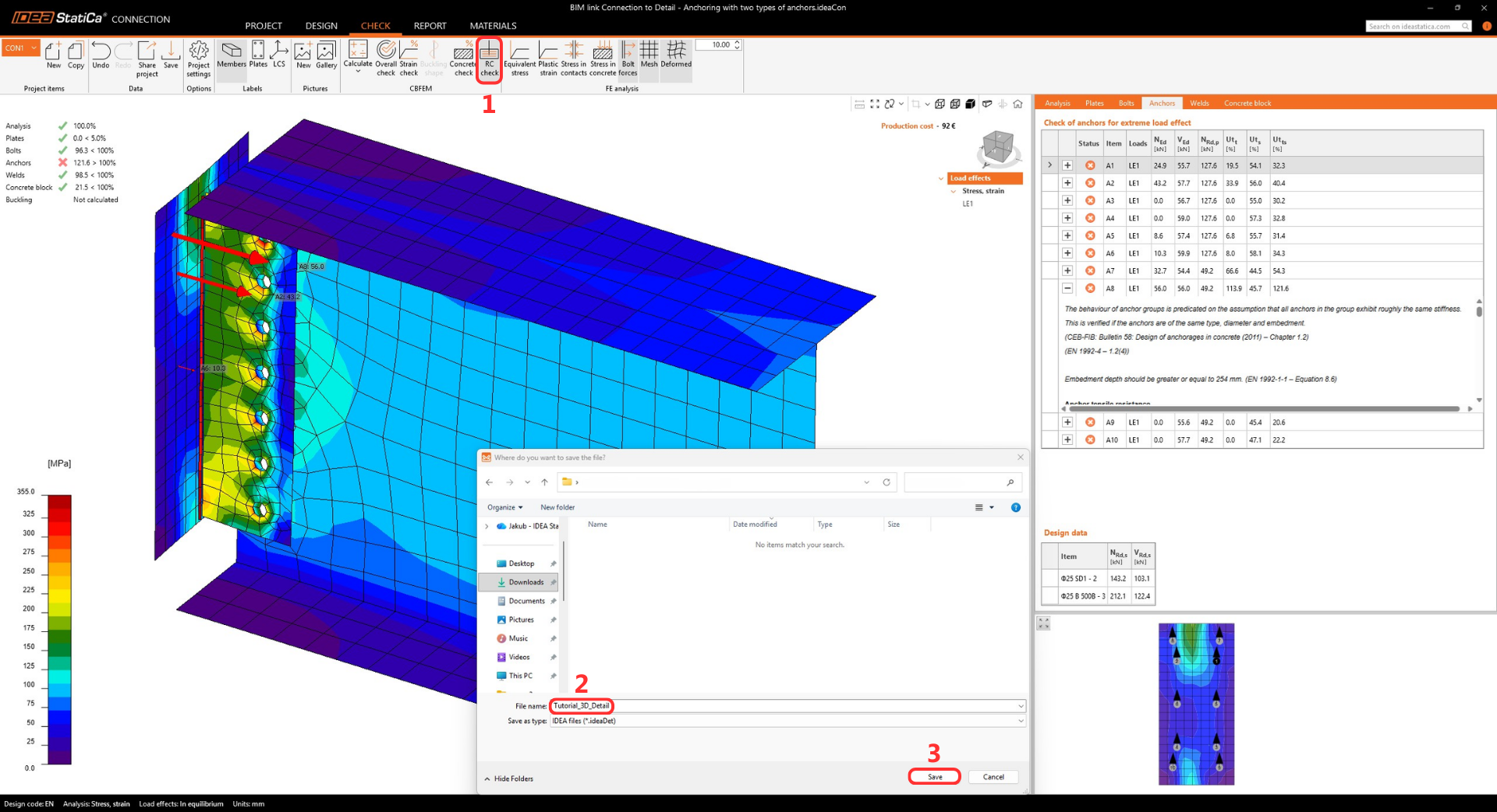Expand anchor A2 row details
Image resolution: width=1497 pixels, height=812 pixels.
point(1067,183)
